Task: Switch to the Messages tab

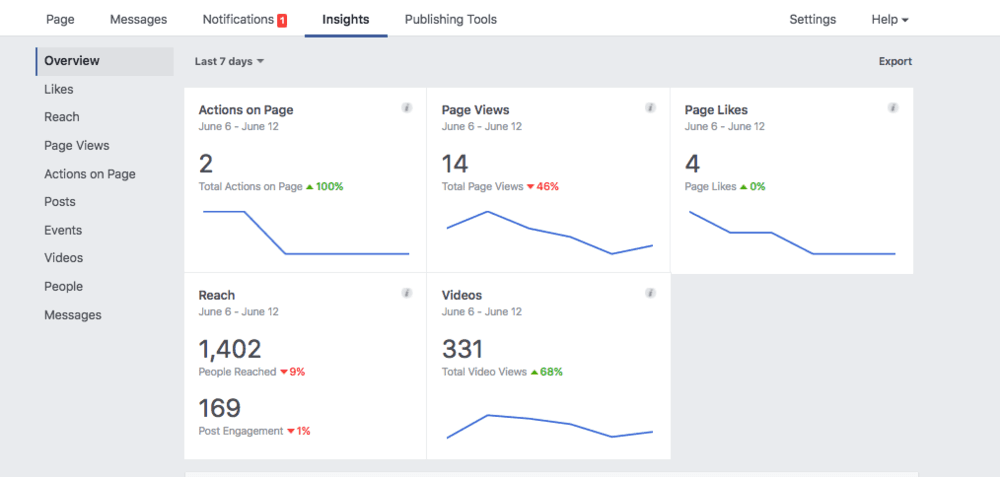Action: tap(138, 19)
